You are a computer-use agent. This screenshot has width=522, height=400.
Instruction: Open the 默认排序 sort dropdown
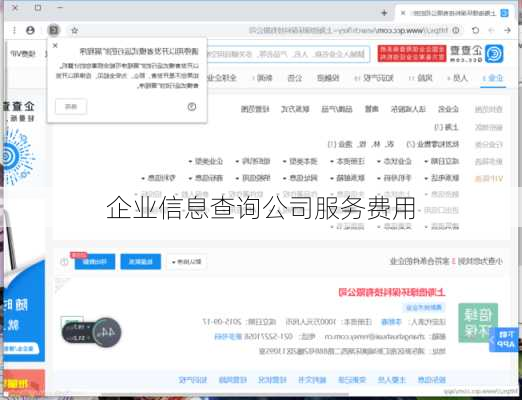pyautogui.click(x=187, y=262)
